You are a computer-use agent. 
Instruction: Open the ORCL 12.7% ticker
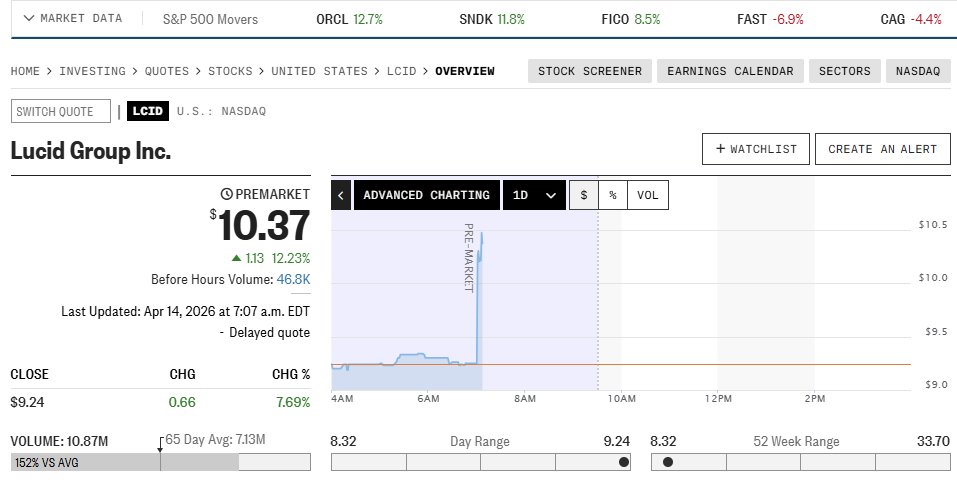coord(349,19)
